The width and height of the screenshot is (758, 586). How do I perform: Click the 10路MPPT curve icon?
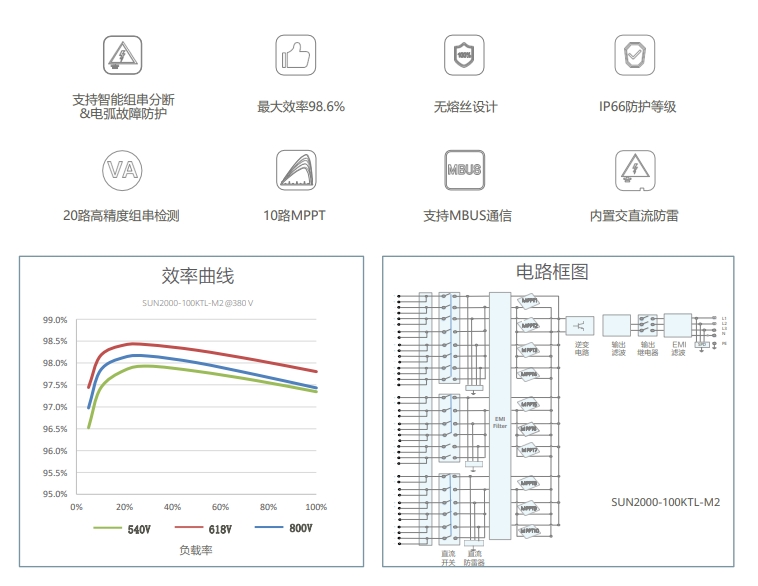293,169
